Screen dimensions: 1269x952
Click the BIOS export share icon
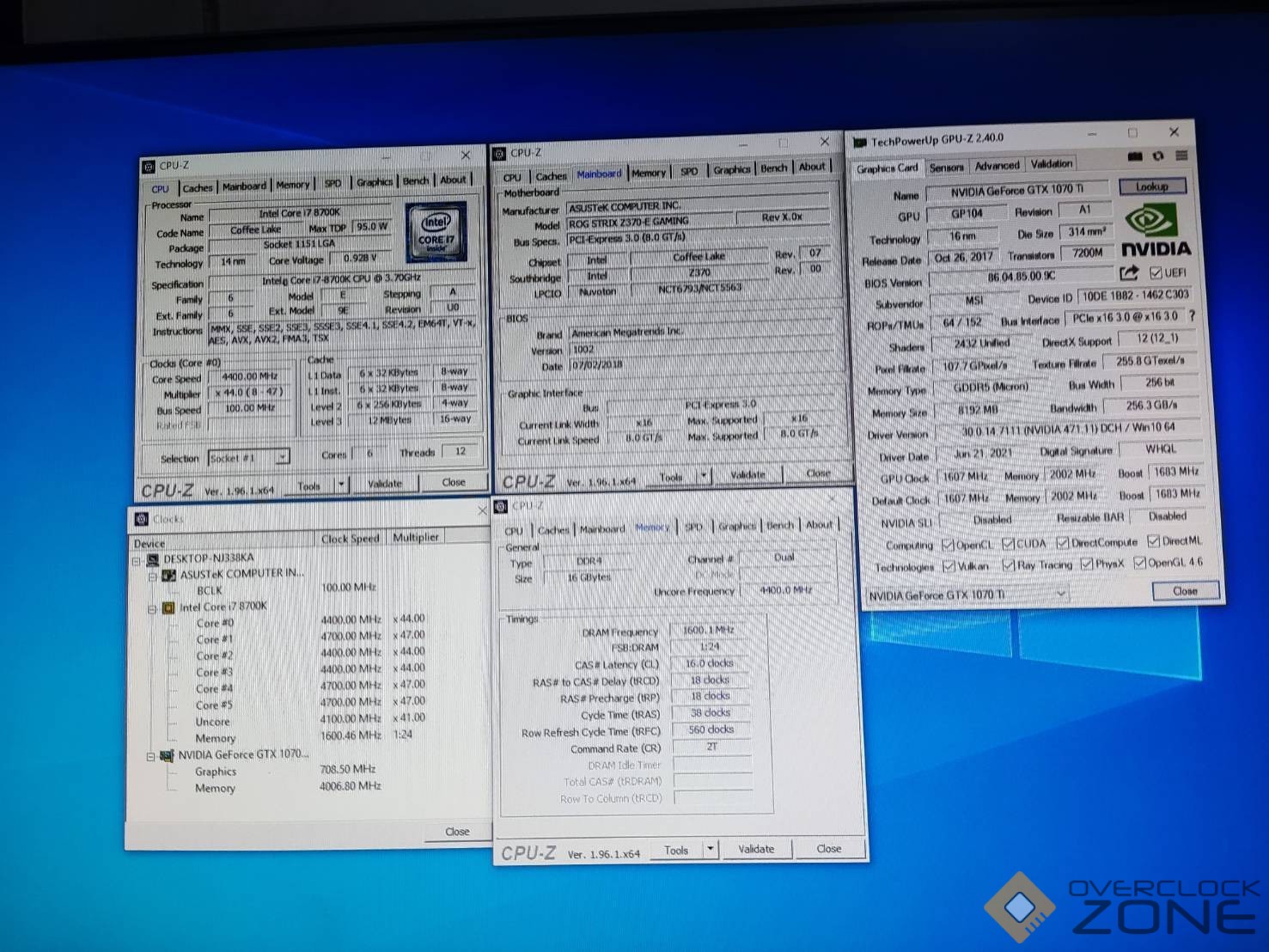tap(1129, 273)
